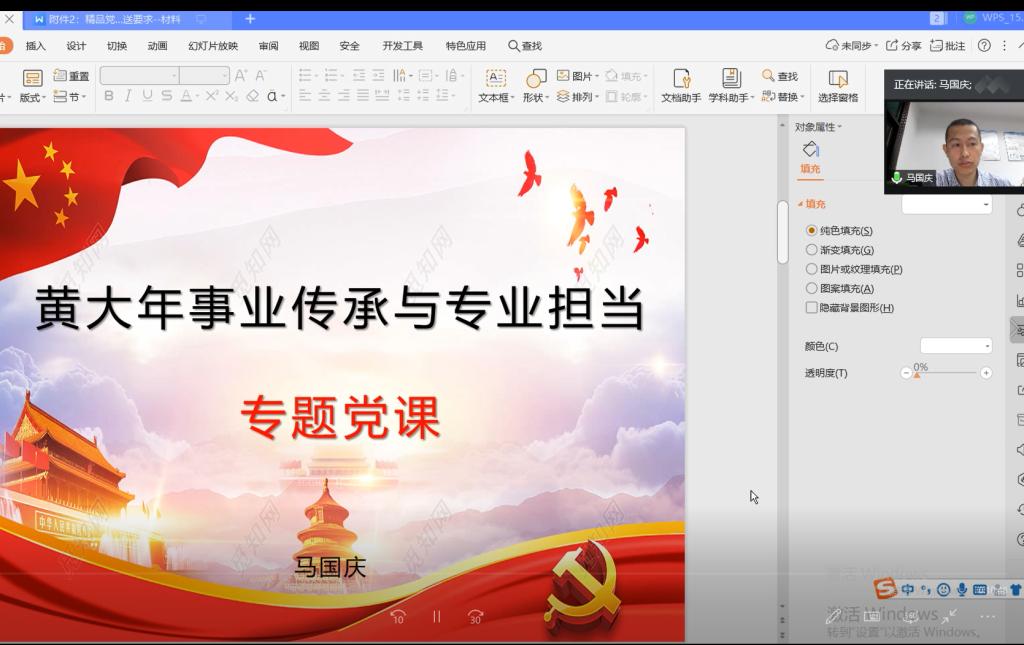Enable the 隐藏背景图形(H) checkbox
This screenshot has height=645, width=1024.
[x=812, y=308]
